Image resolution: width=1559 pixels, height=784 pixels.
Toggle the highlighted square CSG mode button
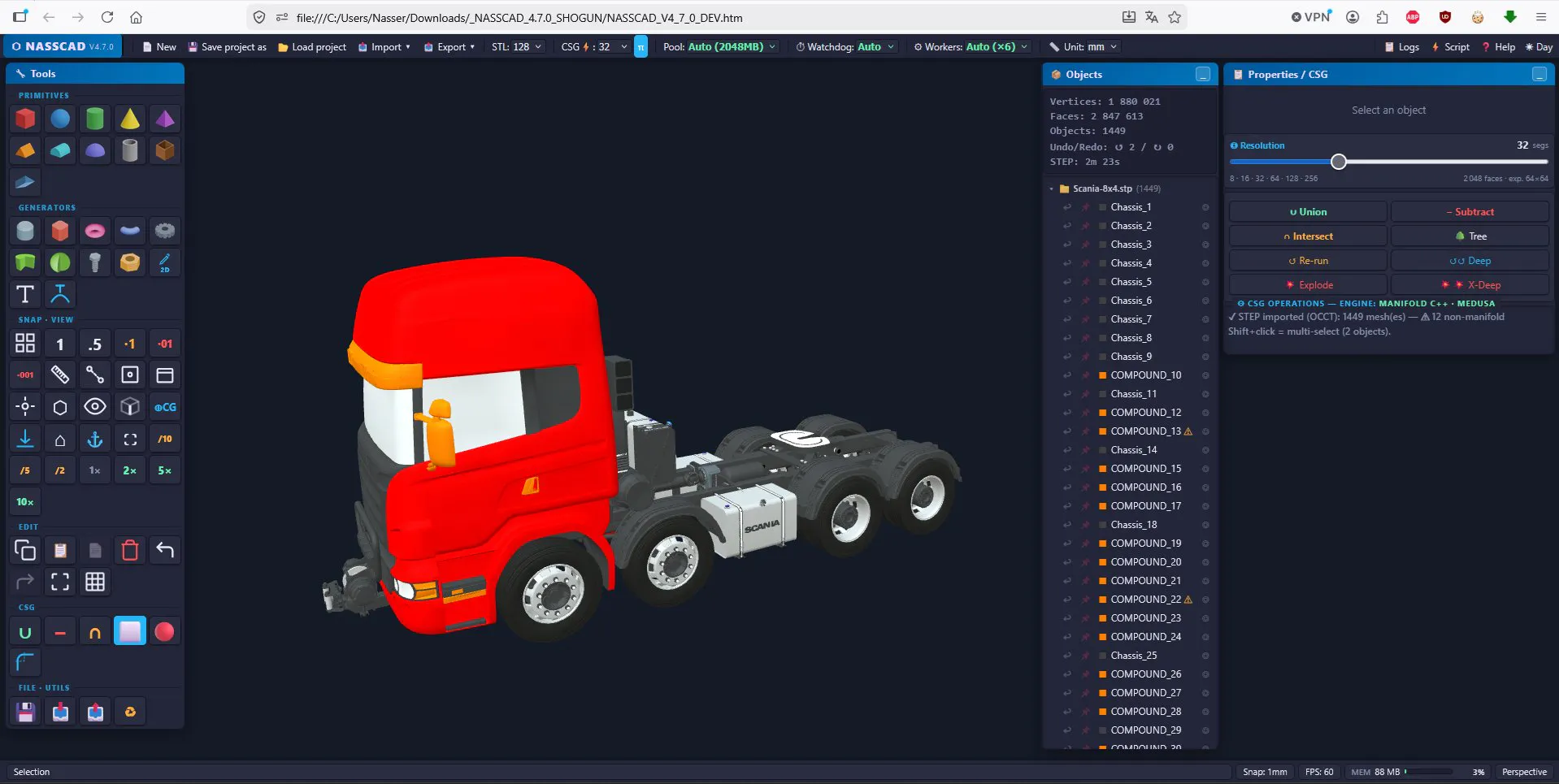pyautogui.click(x=130, y=631)
